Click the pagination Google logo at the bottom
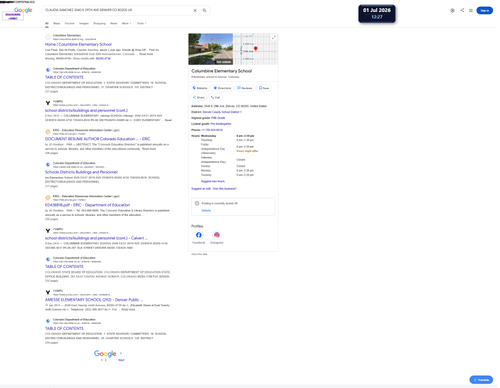The width and height of the screenshot is (500, 388). [x=105, y=353]
